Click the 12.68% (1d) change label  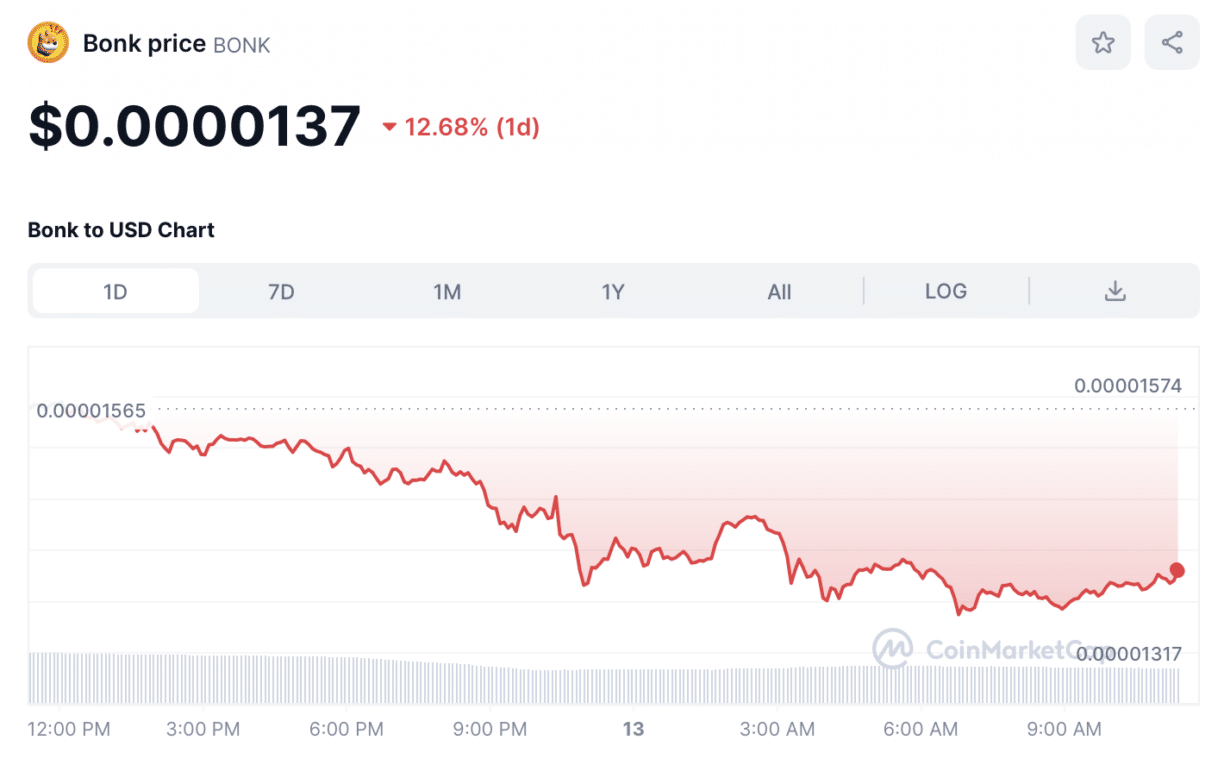coord(472,127)
